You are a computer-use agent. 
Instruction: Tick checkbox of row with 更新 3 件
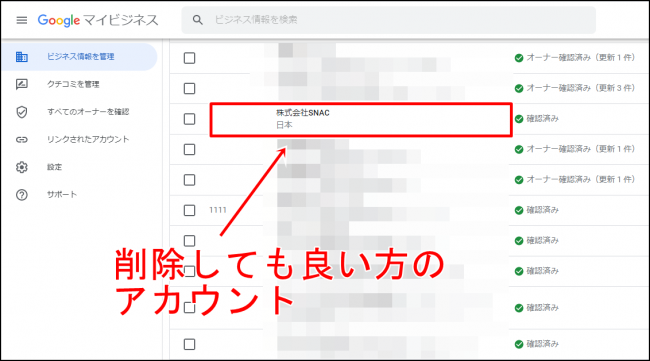[189, 88]
